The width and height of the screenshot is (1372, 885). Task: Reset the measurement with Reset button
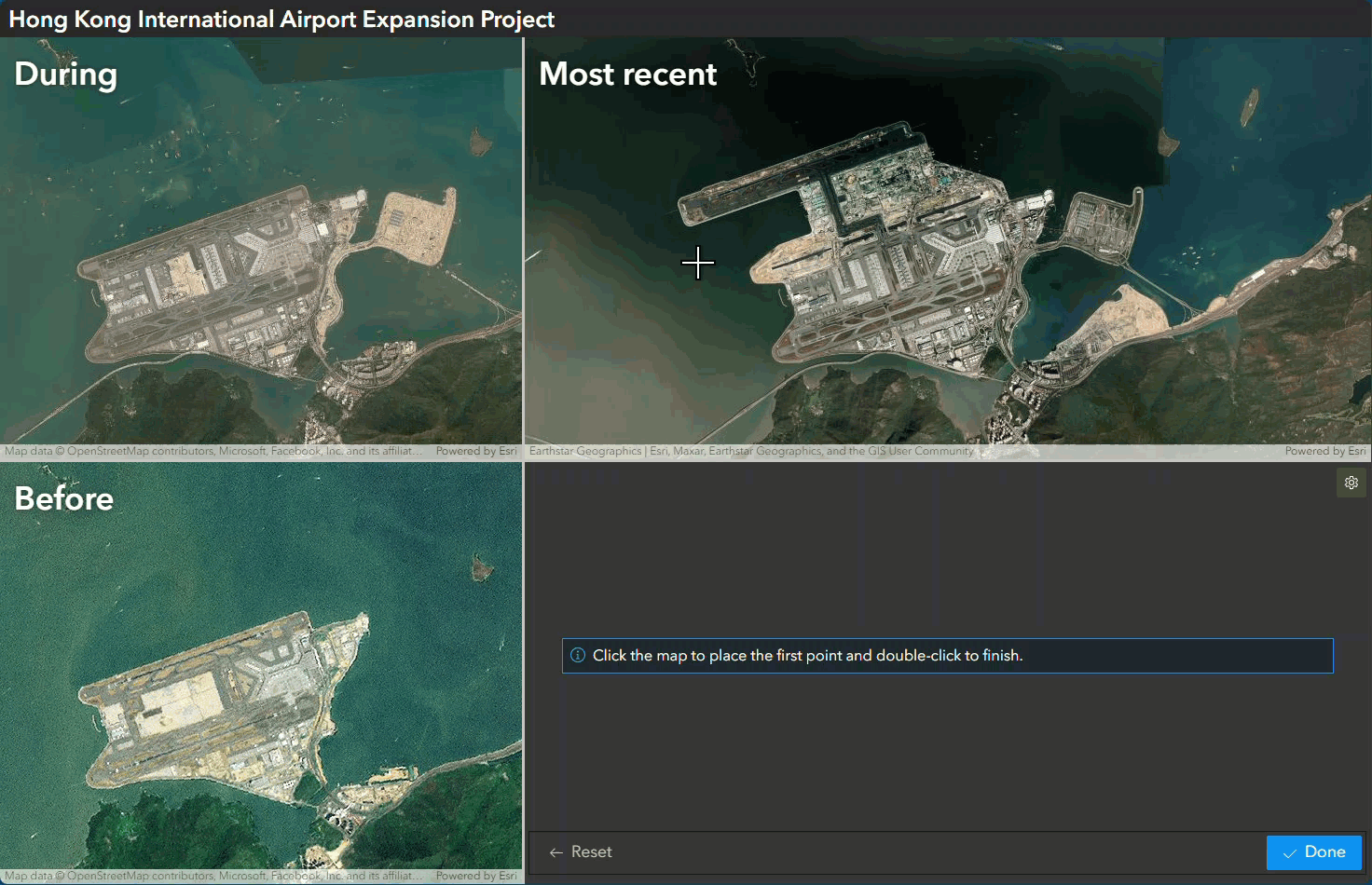(x=581, y=852)
